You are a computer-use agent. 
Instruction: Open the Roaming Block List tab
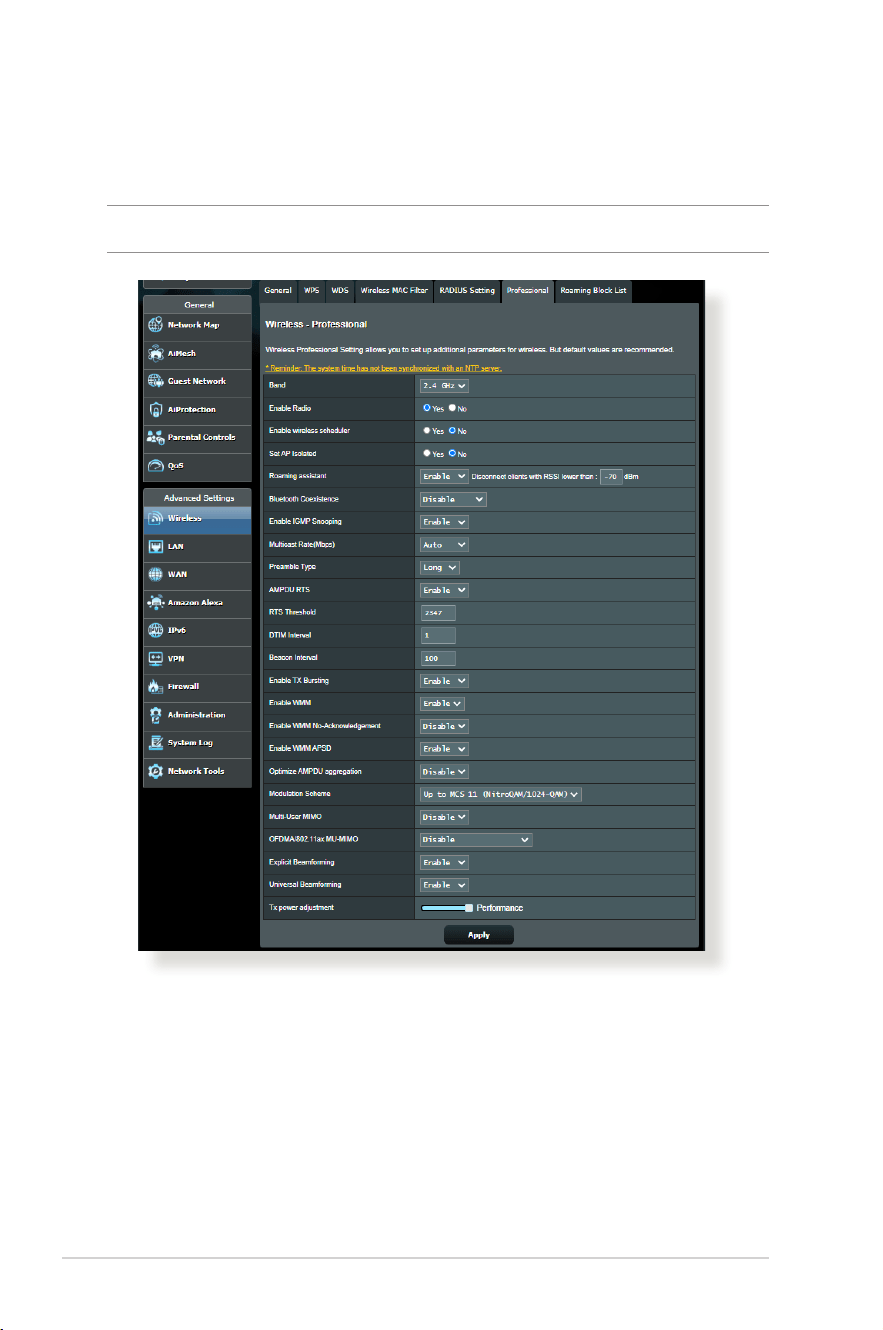point(594,291)
